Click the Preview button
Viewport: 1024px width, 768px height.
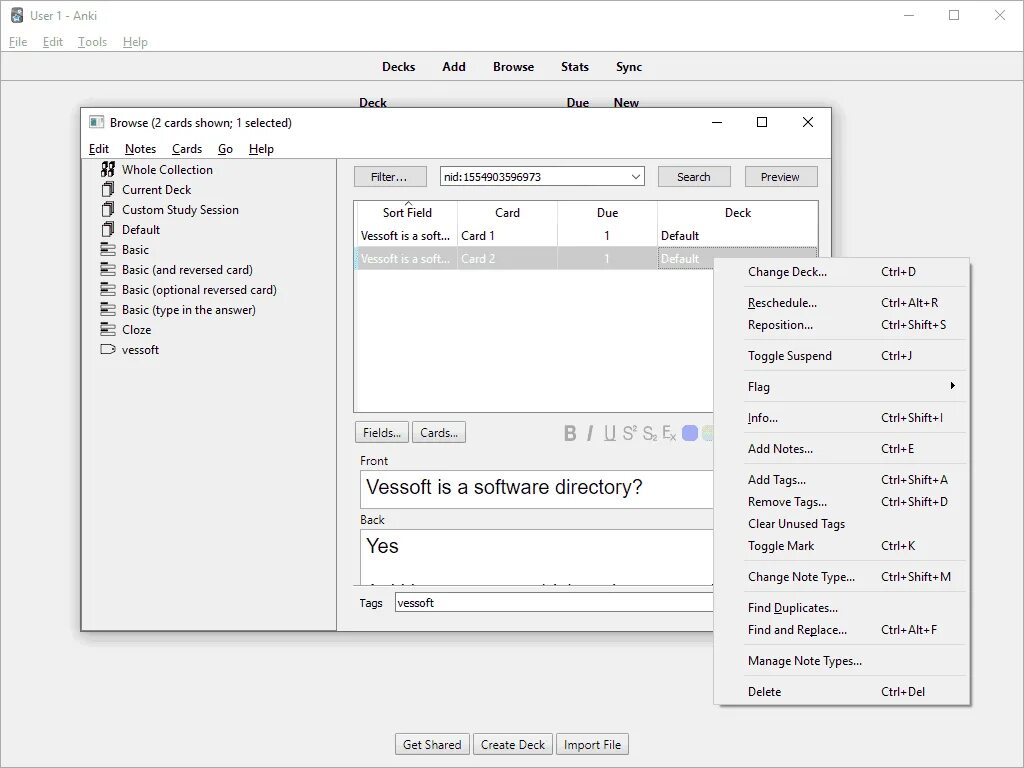click(780, 176)
